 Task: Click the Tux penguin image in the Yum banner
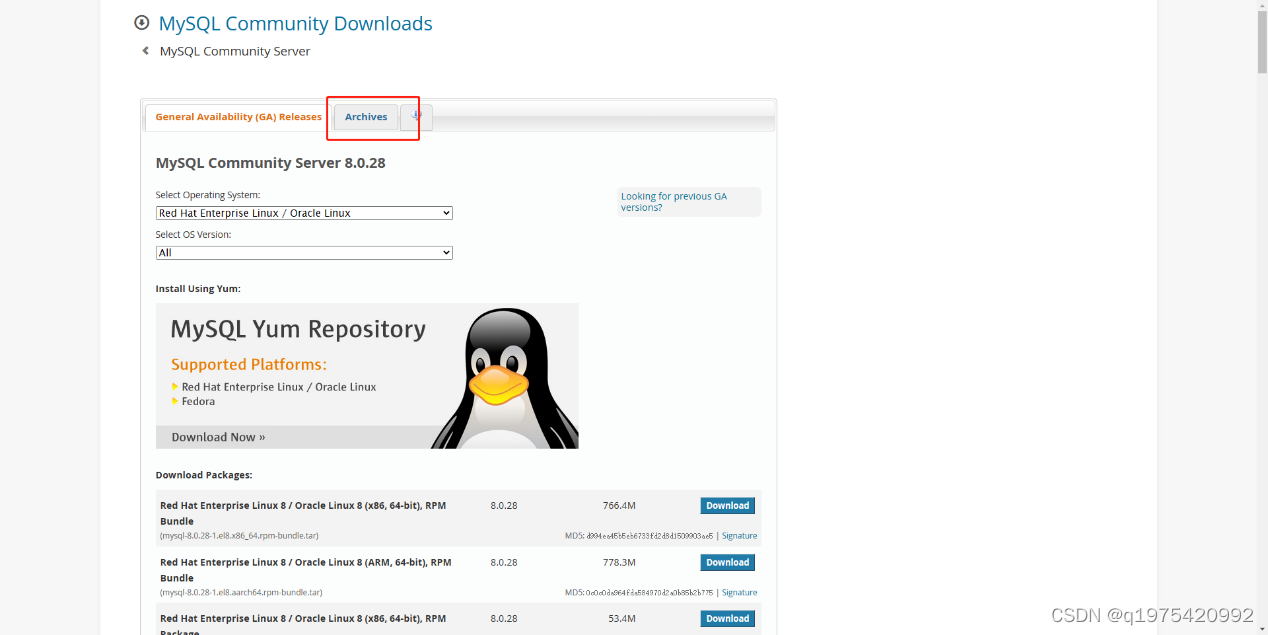(505, 378)
